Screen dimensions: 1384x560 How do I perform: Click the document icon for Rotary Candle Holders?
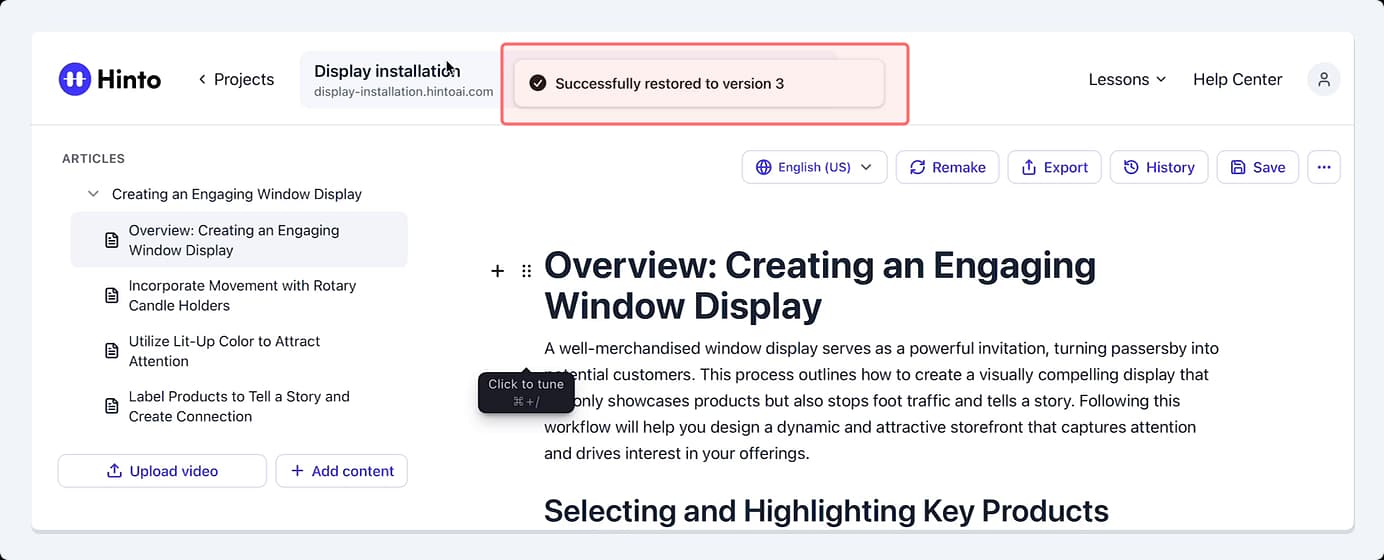(x=112, y=296)
